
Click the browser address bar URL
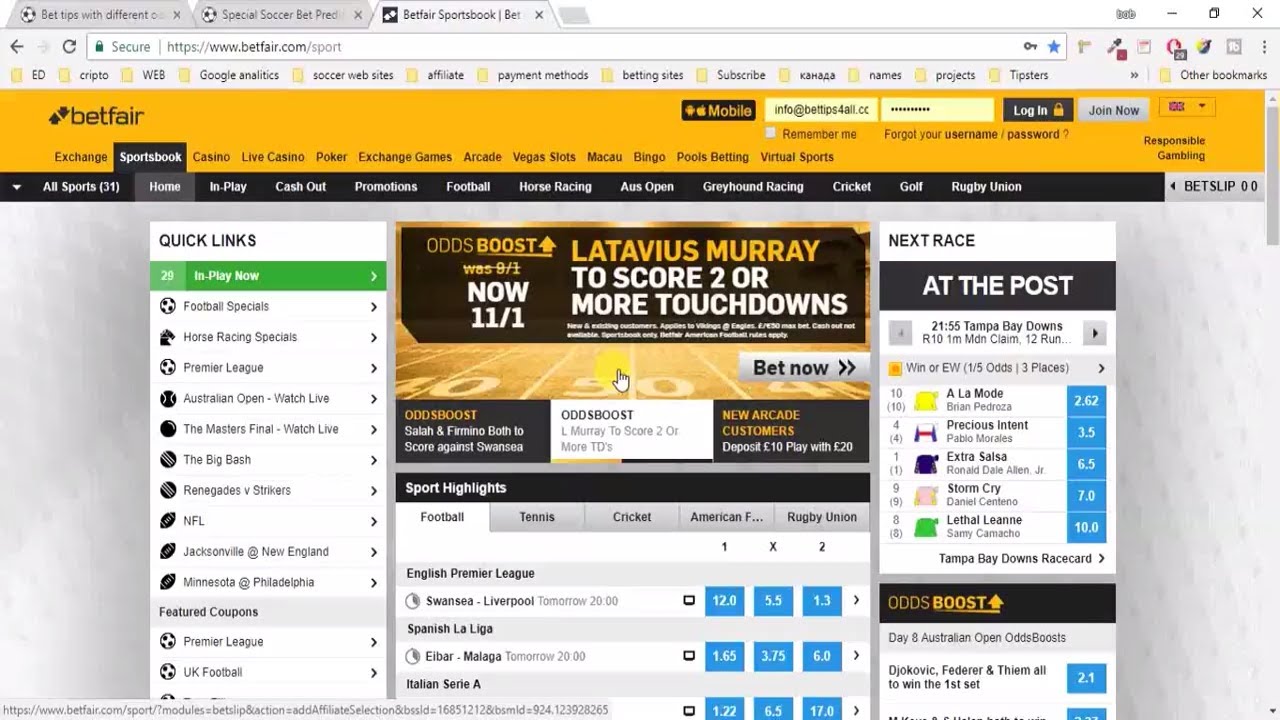(254, 47)
